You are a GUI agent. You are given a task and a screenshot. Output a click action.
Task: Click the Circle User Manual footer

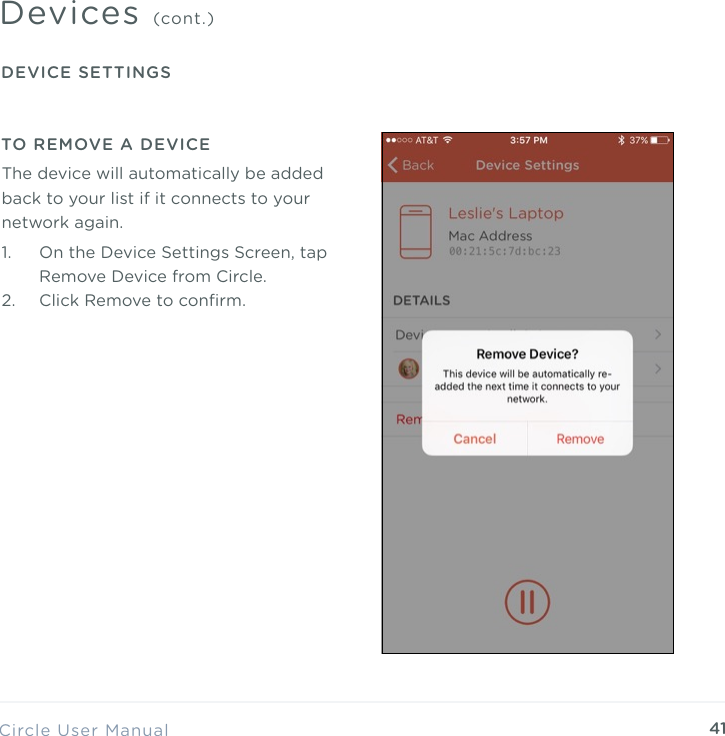(x=84, y=729)
